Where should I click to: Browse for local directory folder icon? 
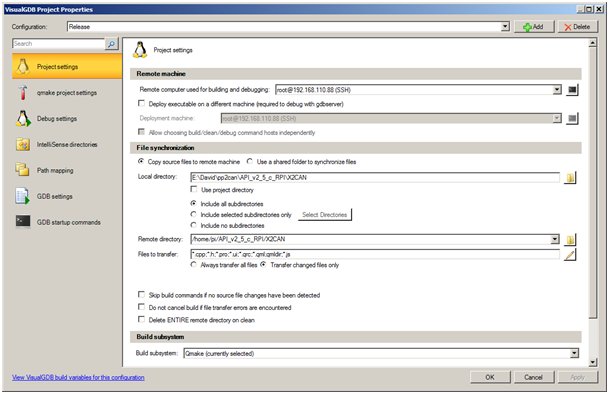(x=570, y=178)
